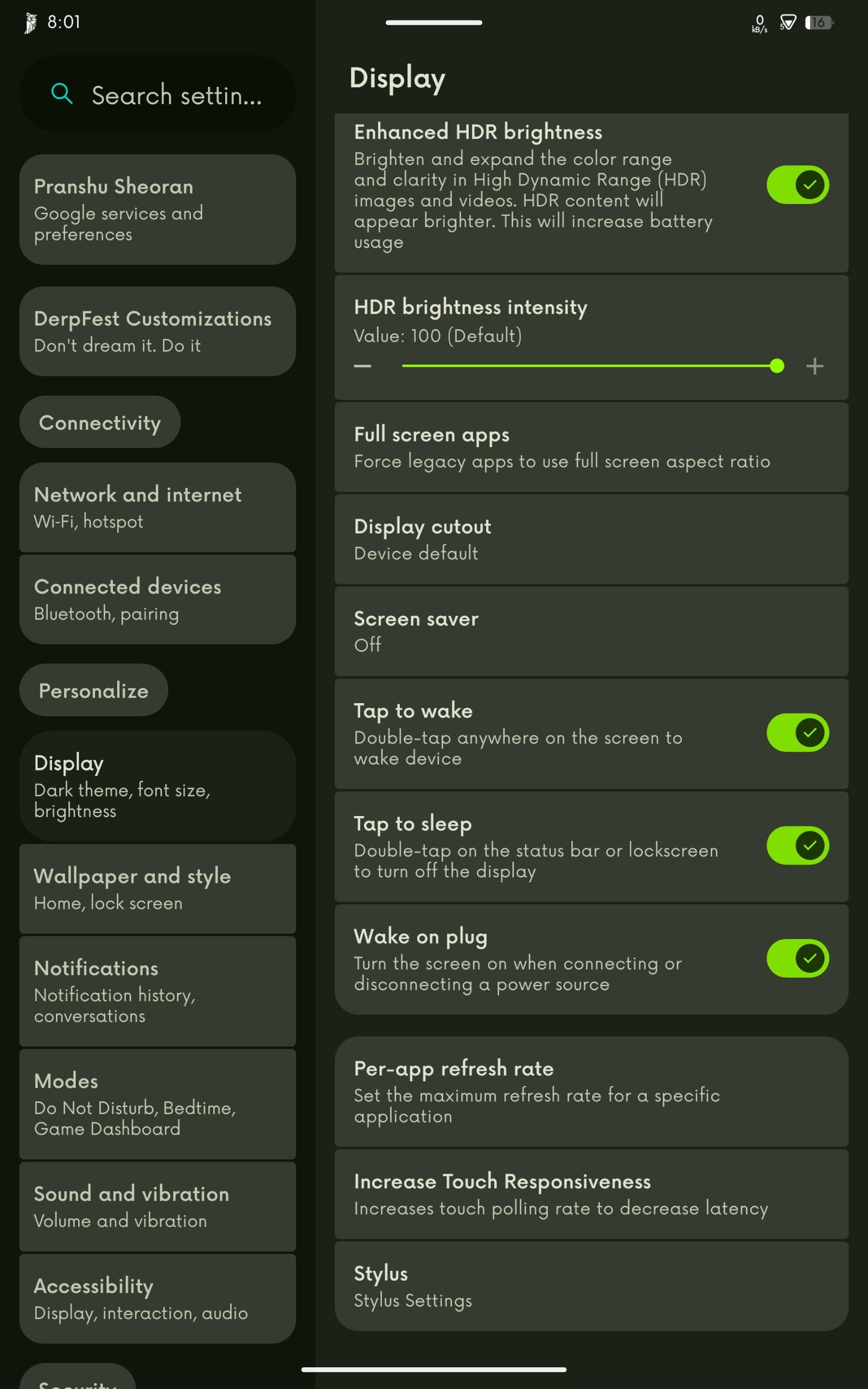Open Display cutout options
Viewport: 868px width, 1389px height.
coord(591,539)
